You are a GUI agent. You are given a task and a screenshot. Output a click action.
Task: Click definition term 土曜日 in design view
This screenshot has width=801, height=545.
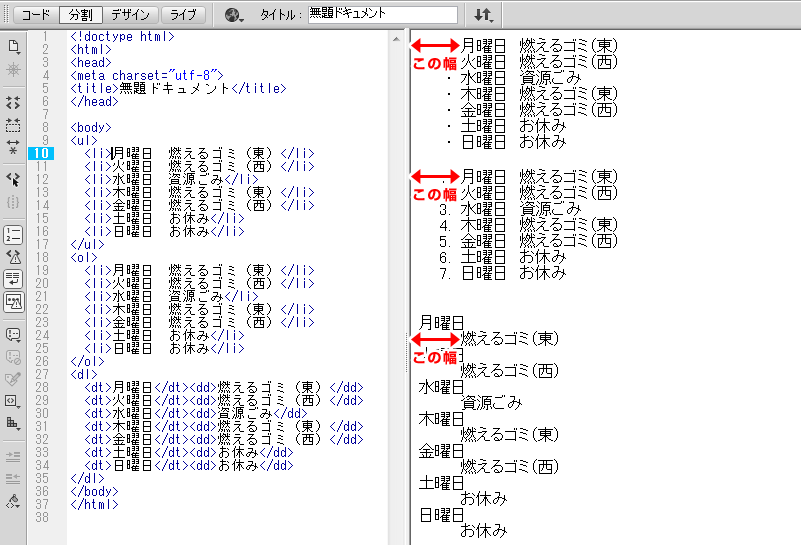coord(441,483)
